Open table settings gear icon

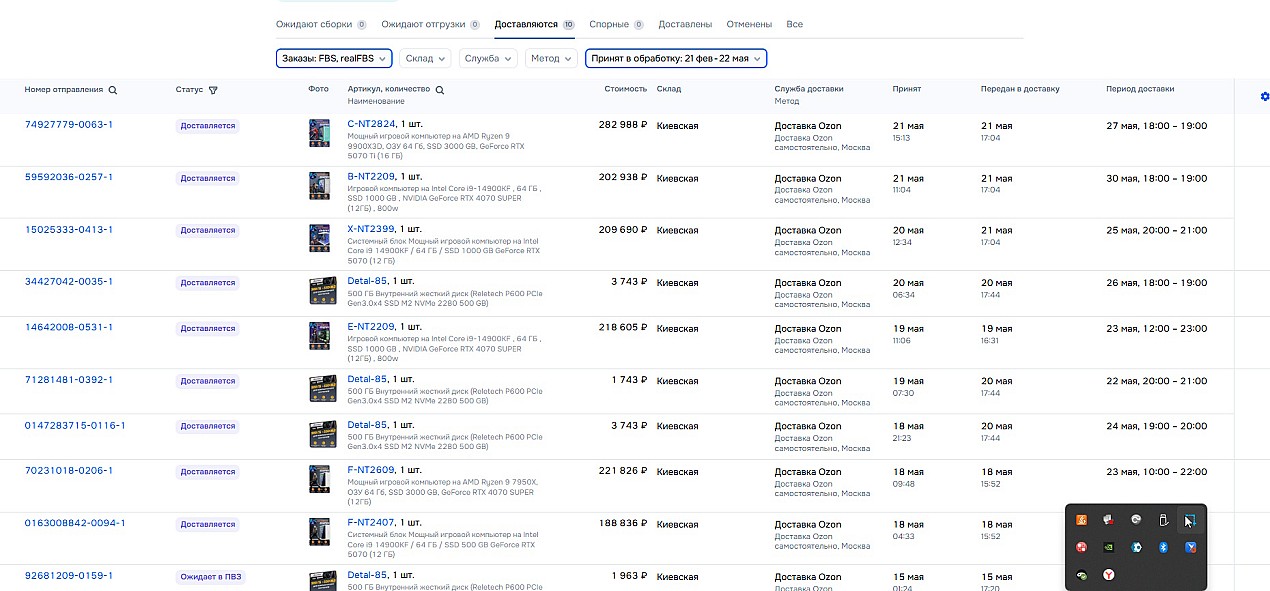1265,96
